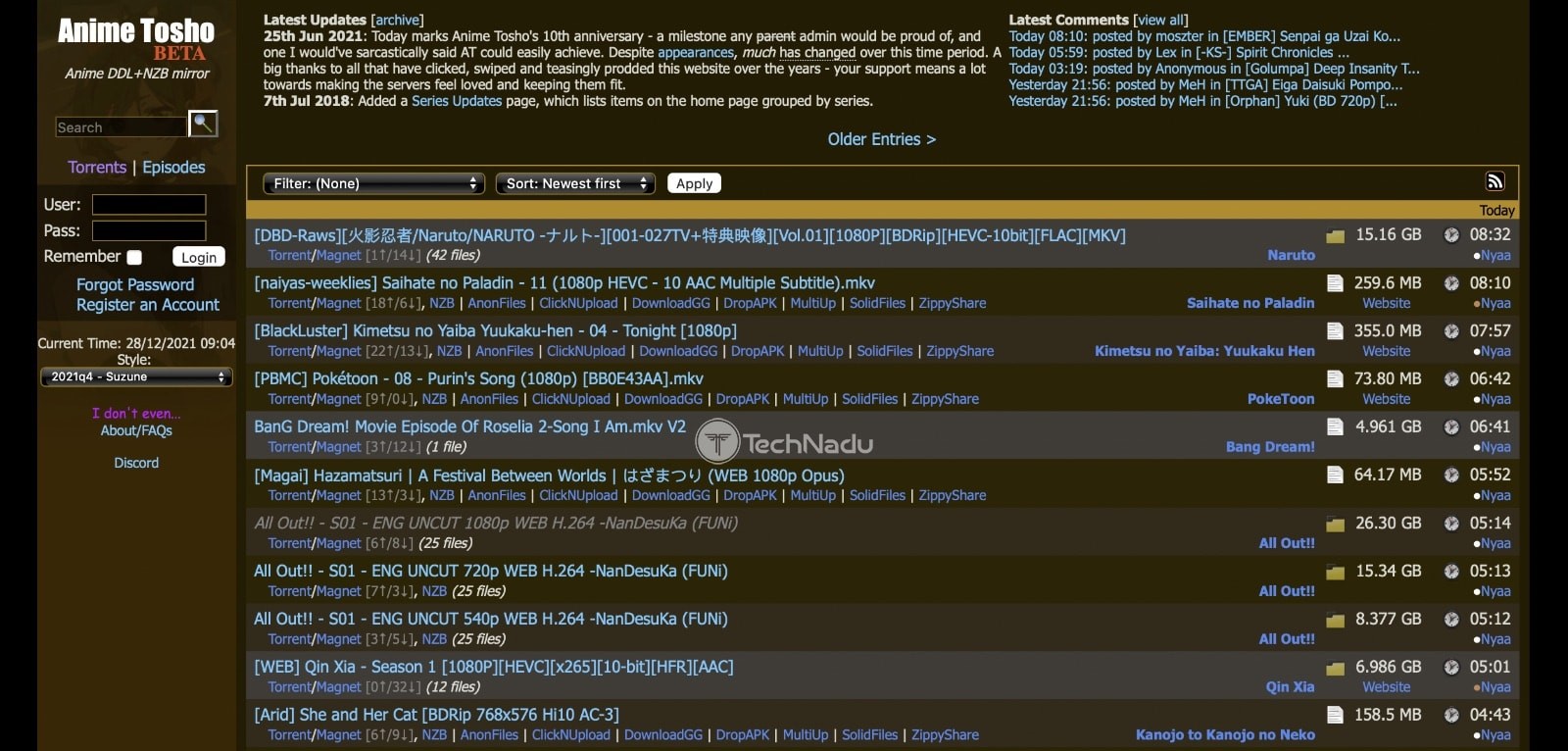Click folder icon for 26.30 GB All Out!!

pyautogui.click(x=1334, y=525)
